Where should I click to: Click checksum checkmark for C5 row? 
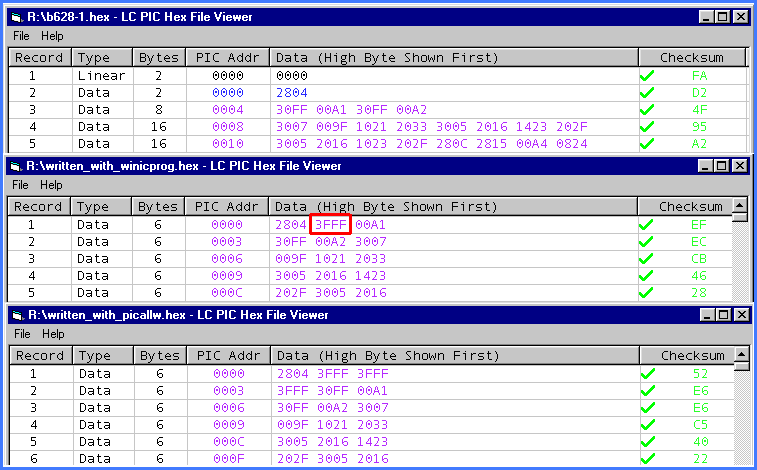click(x=648, y=425)
